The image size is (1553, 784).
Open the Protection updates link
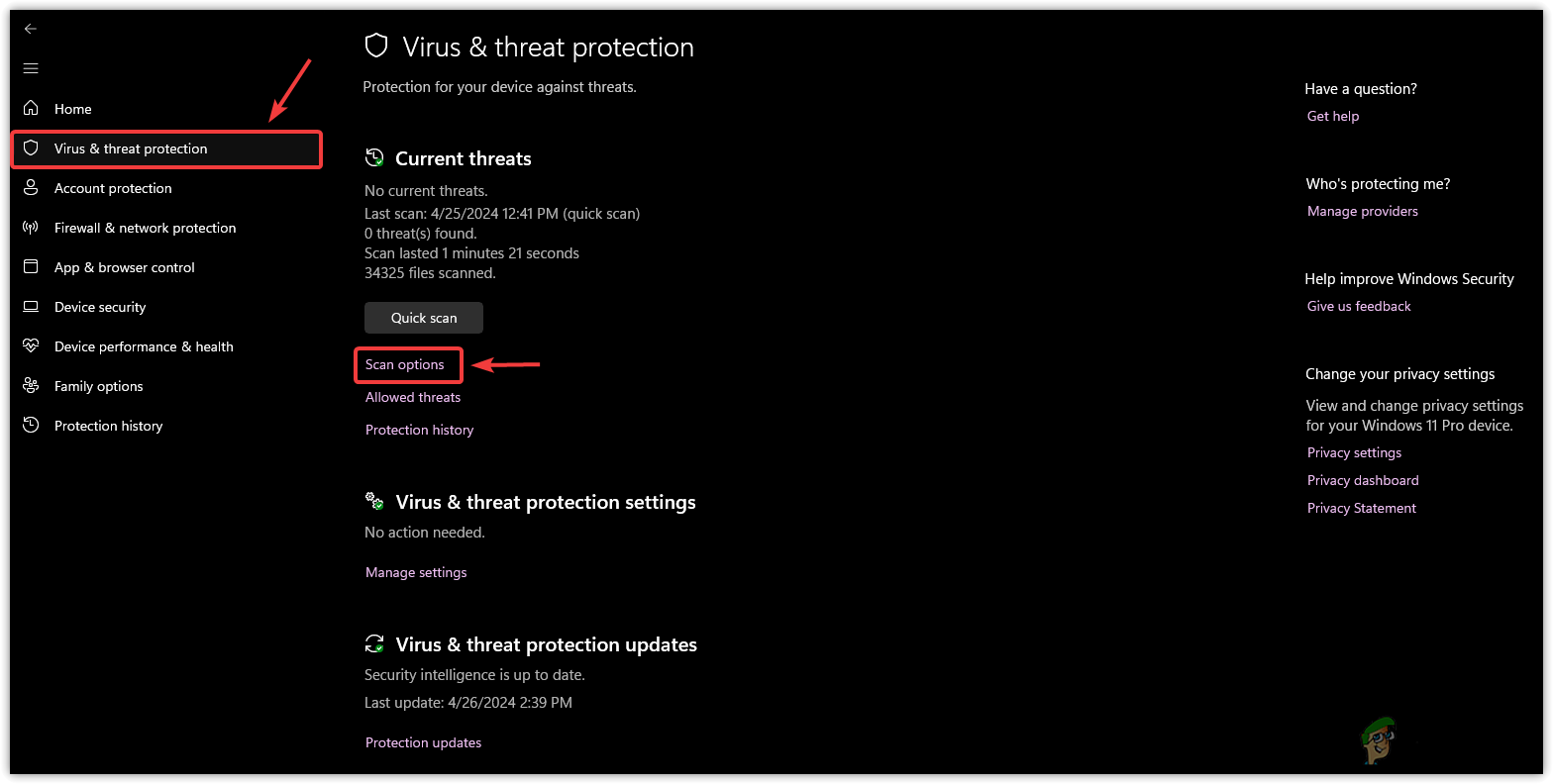point(423,742)
